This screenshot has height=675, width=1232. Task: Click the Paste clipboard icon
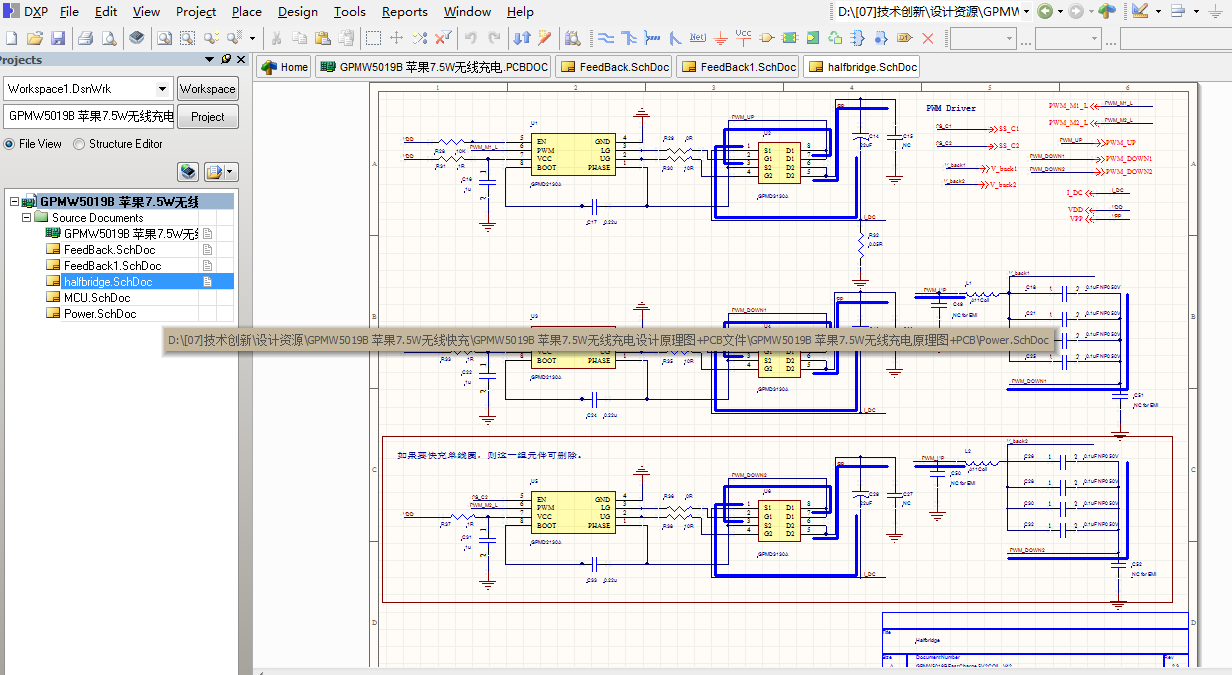pos(322,38)
